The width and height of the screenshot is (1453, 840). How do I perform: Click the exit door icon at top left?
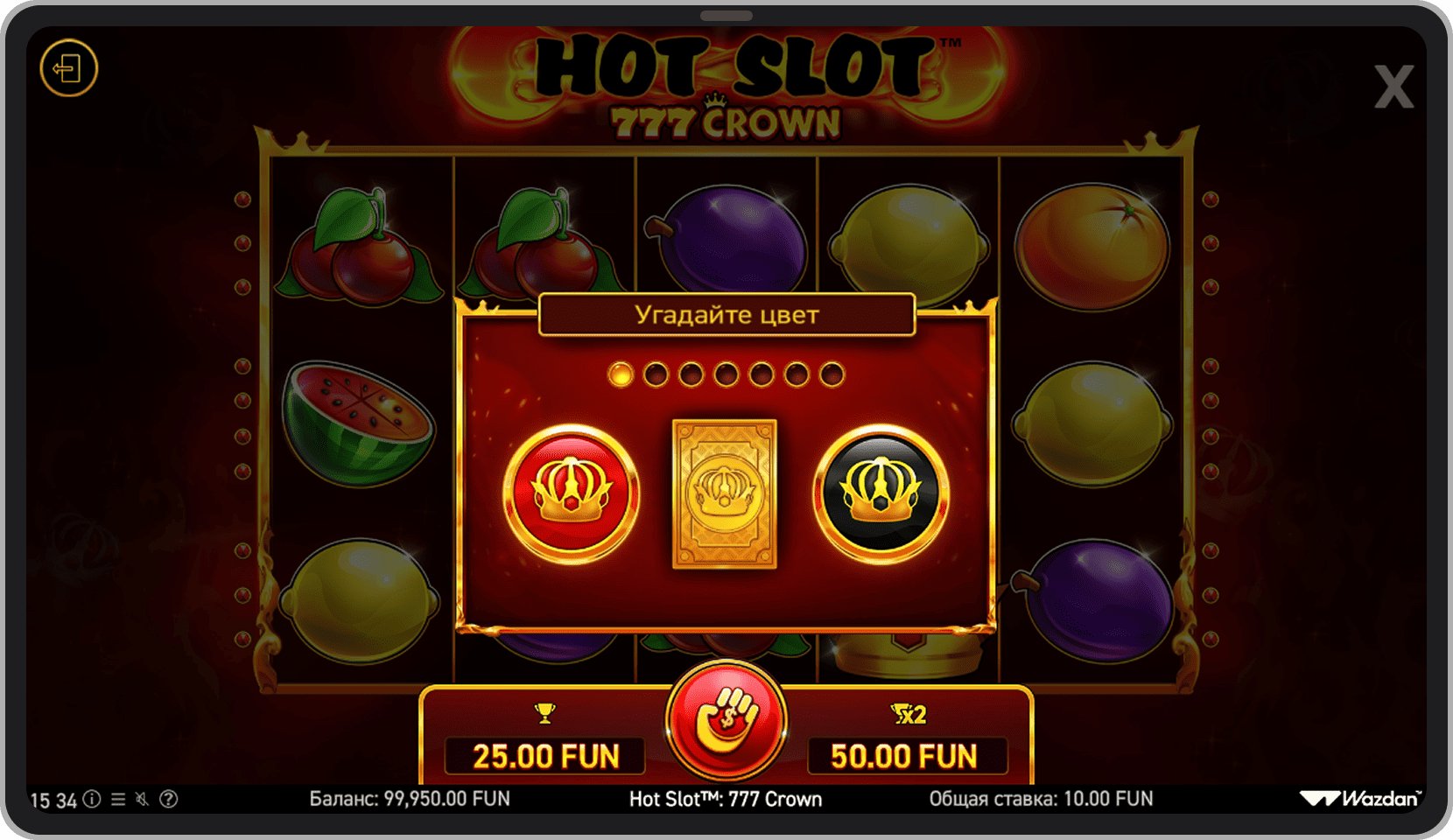coord(68,68)
